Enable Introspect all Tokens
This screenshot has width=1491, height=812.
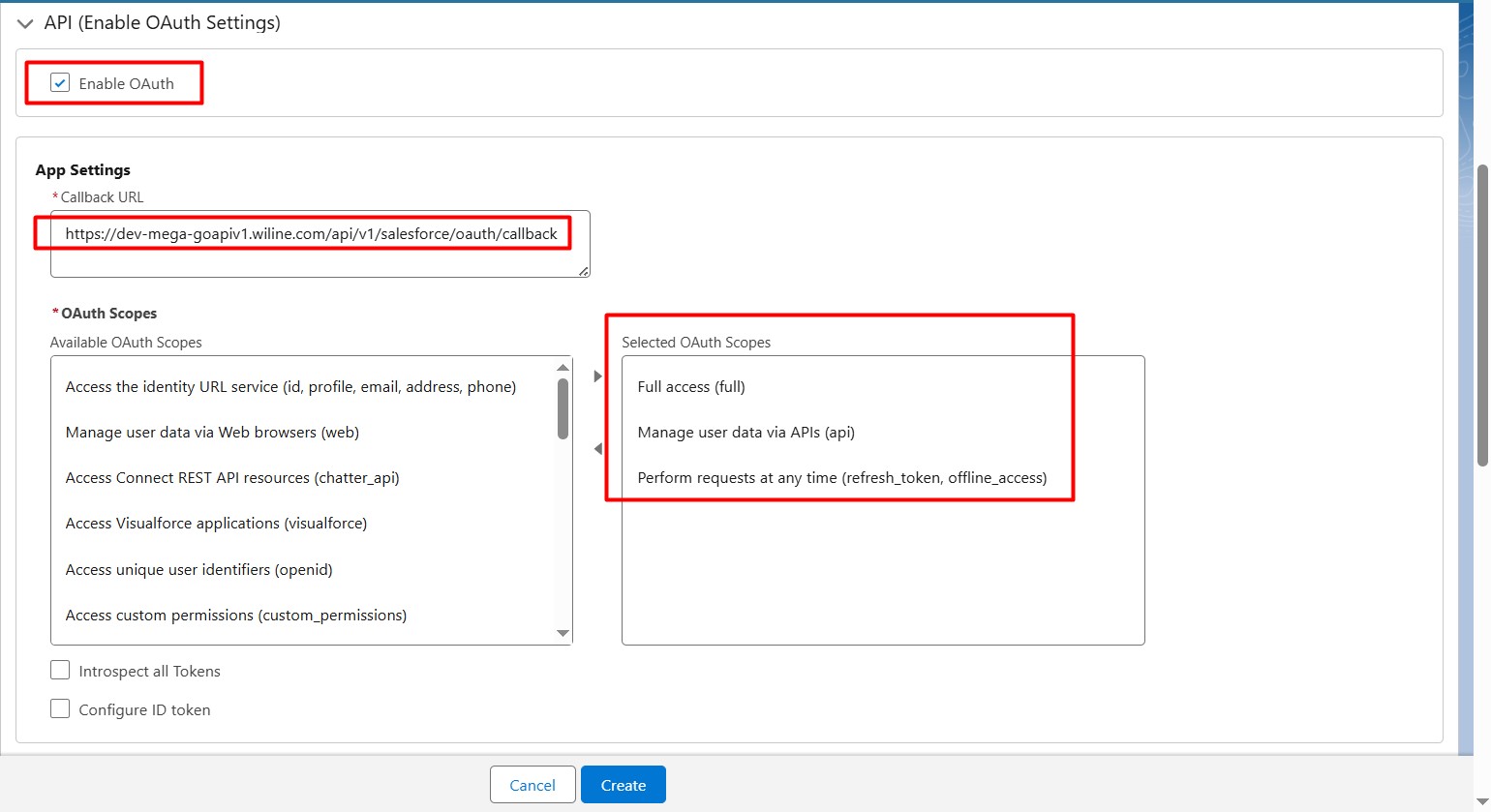(59, 669)
